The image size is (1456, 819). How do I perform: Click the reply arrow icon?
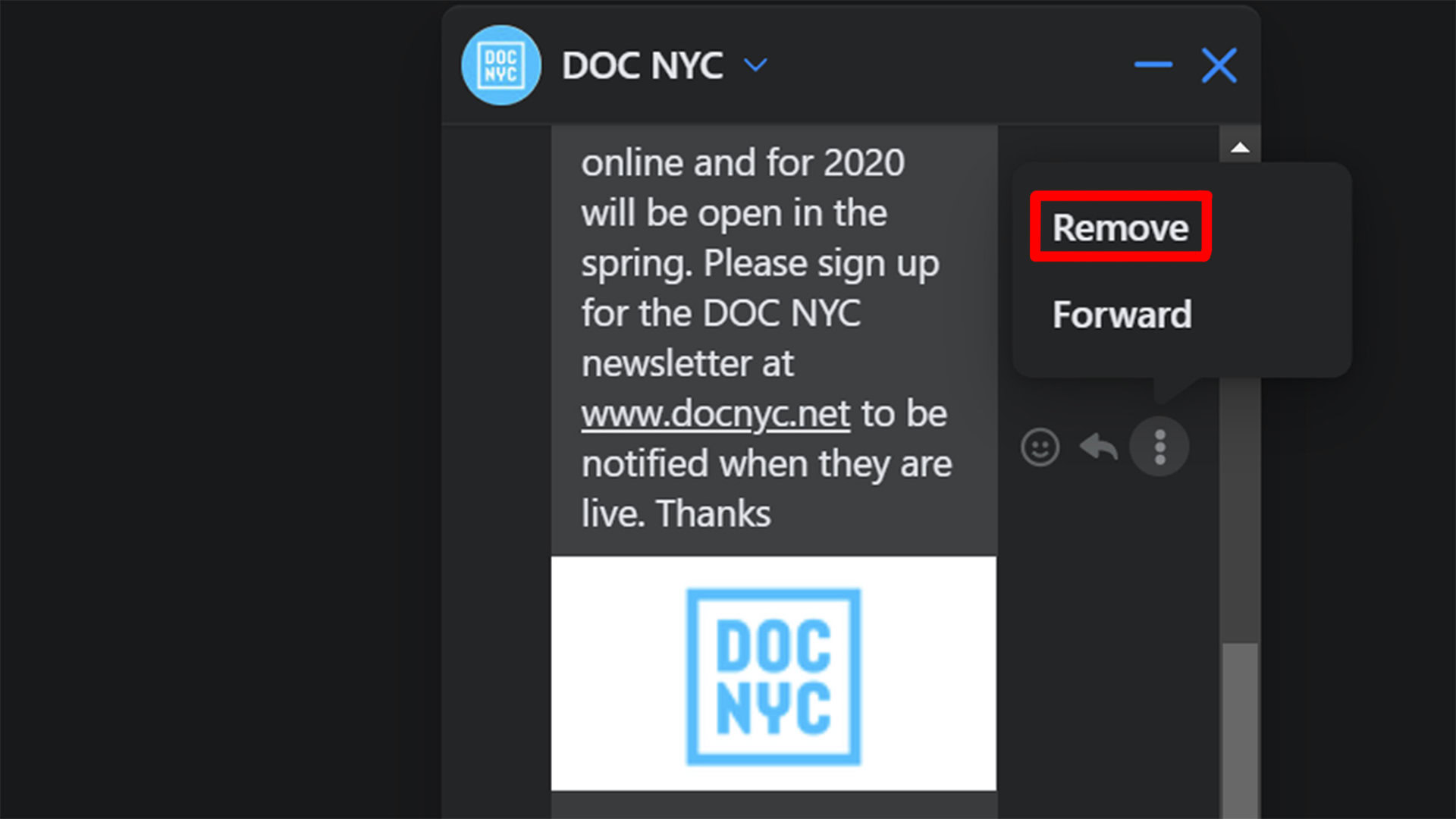[1099, 447]
